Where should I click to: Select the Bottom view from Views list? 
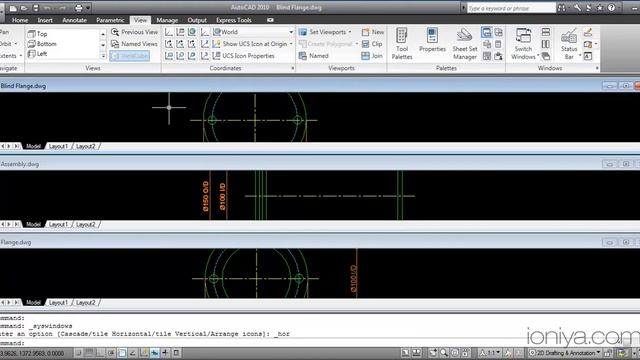[42, 44]
